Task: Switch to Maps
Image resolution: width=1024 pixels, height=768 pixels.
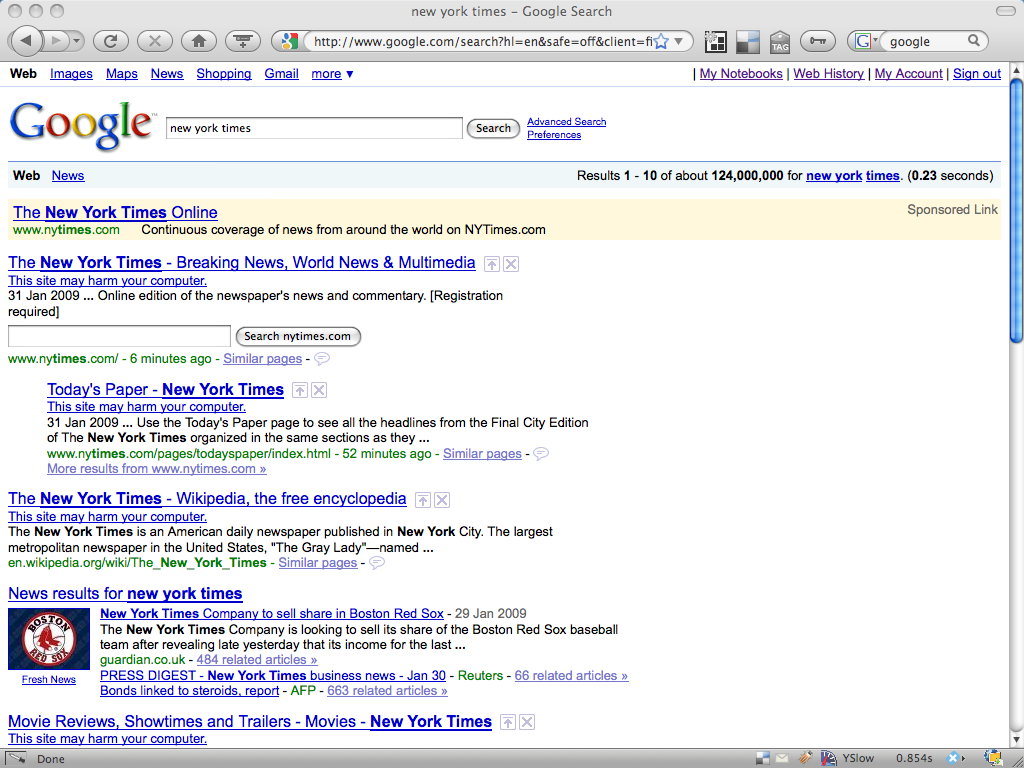Action: [121, 74]
